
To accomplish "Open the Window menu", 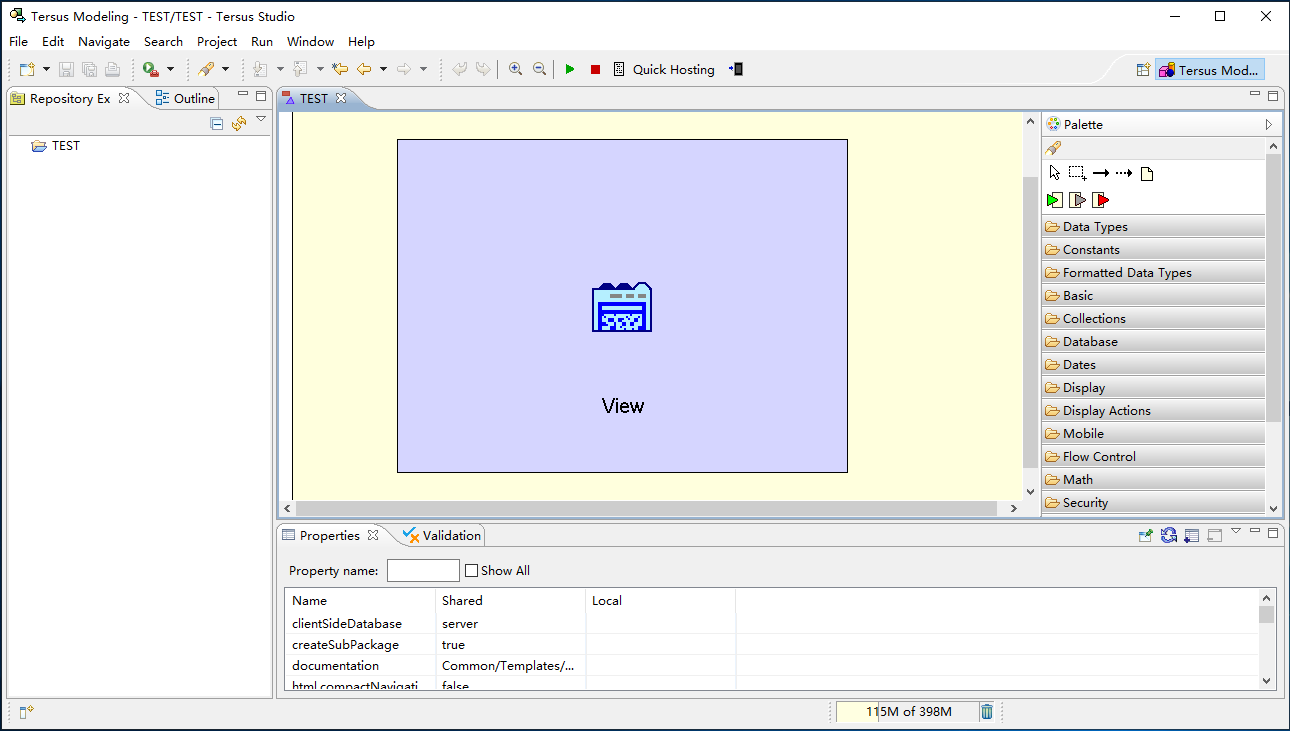I will click(310, 41).
